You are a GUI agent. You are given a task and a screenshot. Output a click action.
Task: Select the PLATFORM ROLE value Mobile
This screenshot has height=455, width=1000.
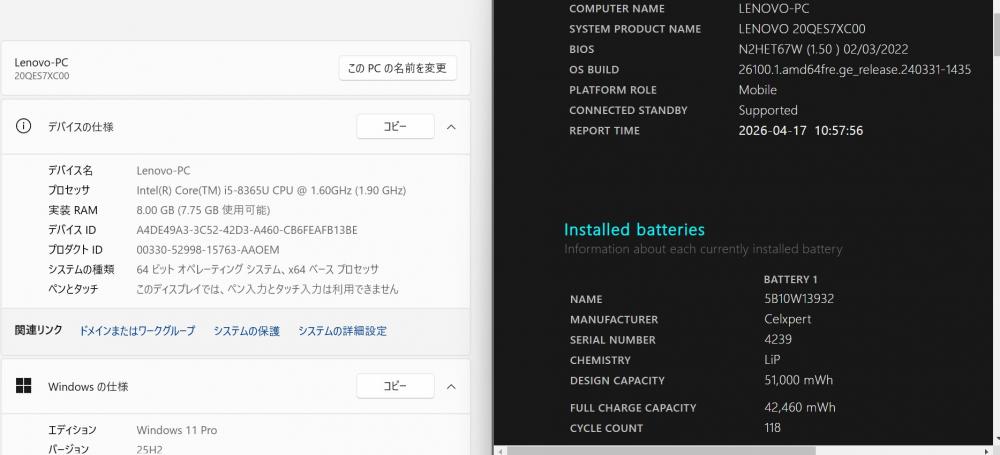pyautogui.click(x=758, y=90)
